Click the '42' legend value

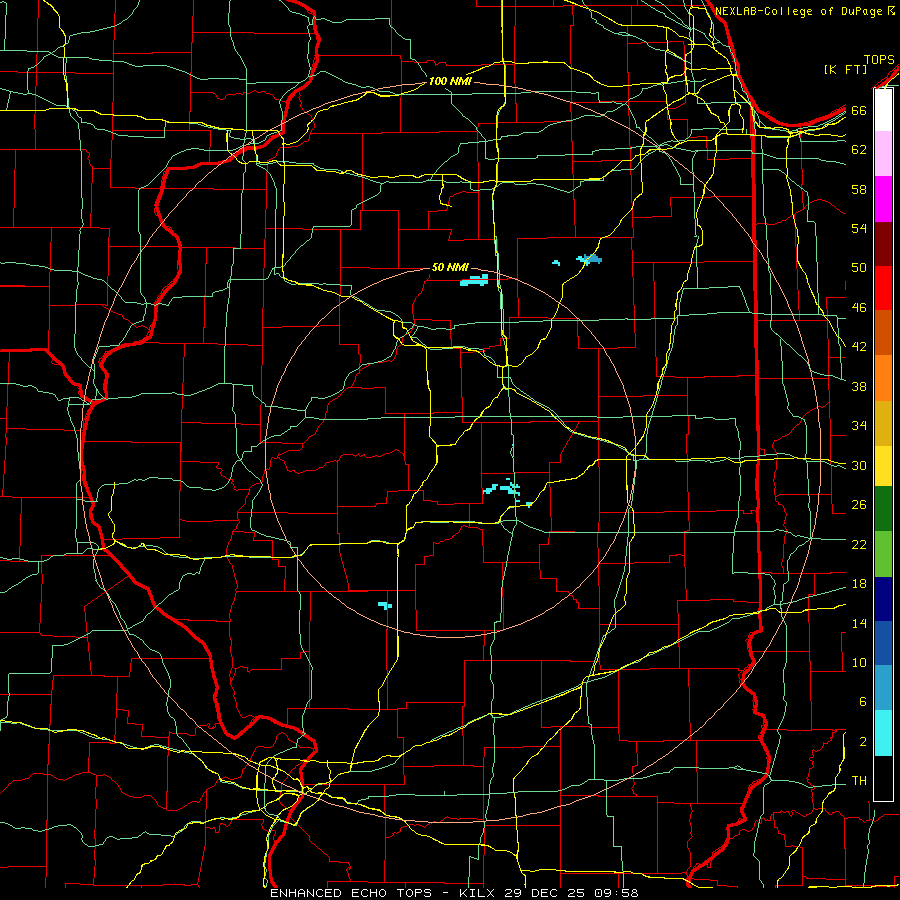coord(859,347)
